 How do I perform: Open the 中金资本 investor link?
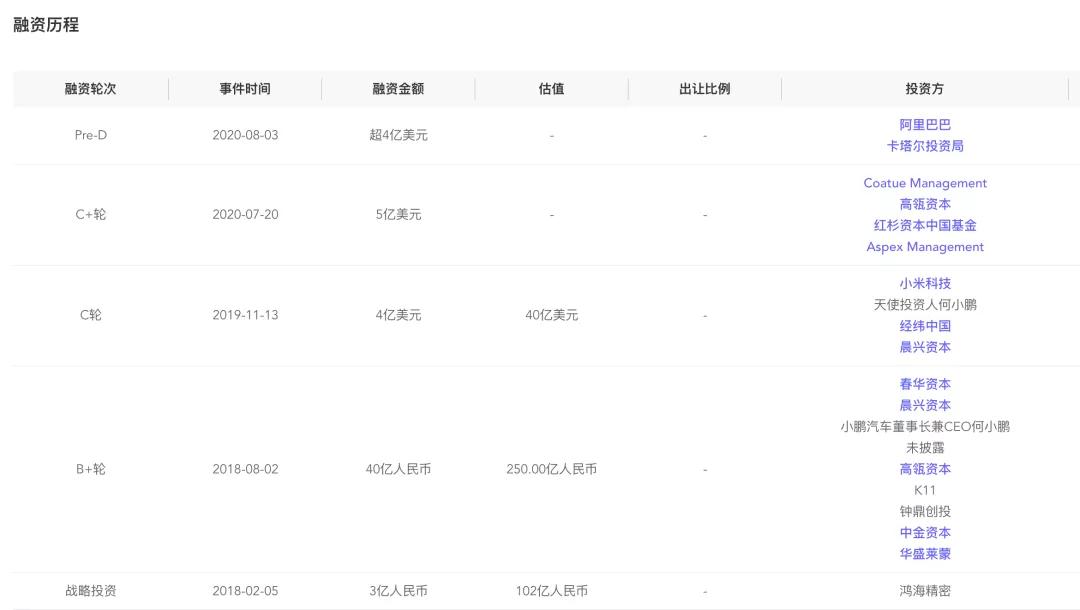point(925,533)
